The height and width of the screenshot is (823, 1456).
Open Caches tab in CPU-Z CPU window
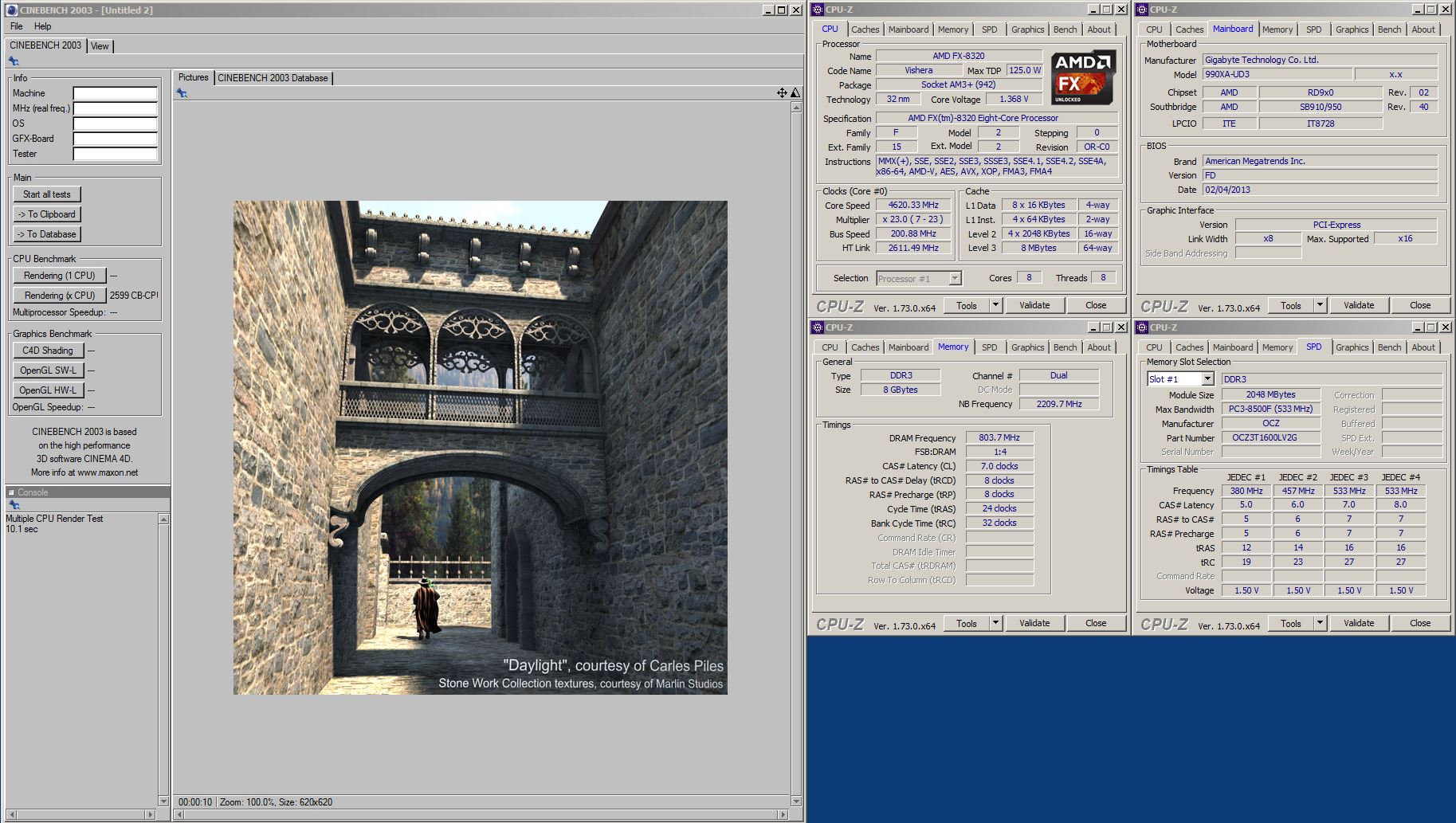[865, 29]
